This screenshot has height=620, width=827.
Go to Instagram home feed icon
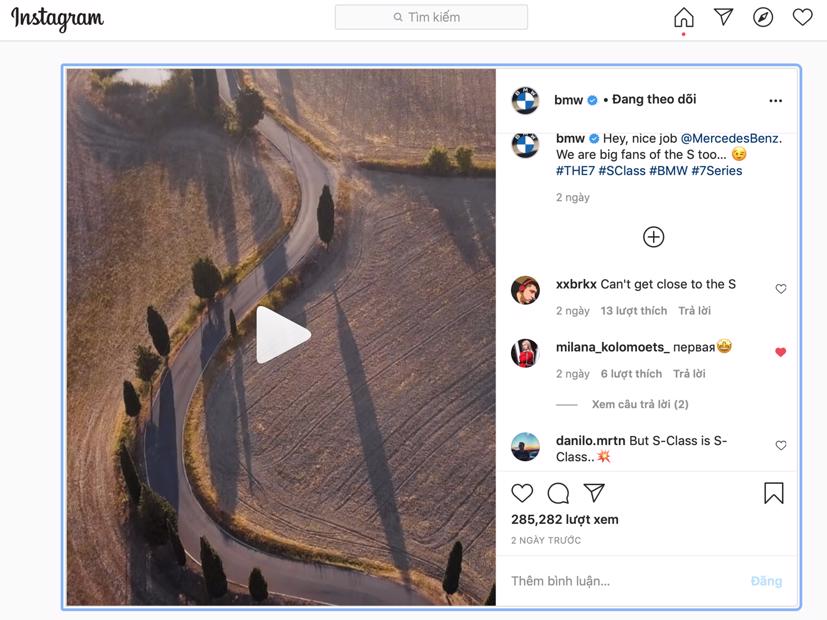(684, 18)
